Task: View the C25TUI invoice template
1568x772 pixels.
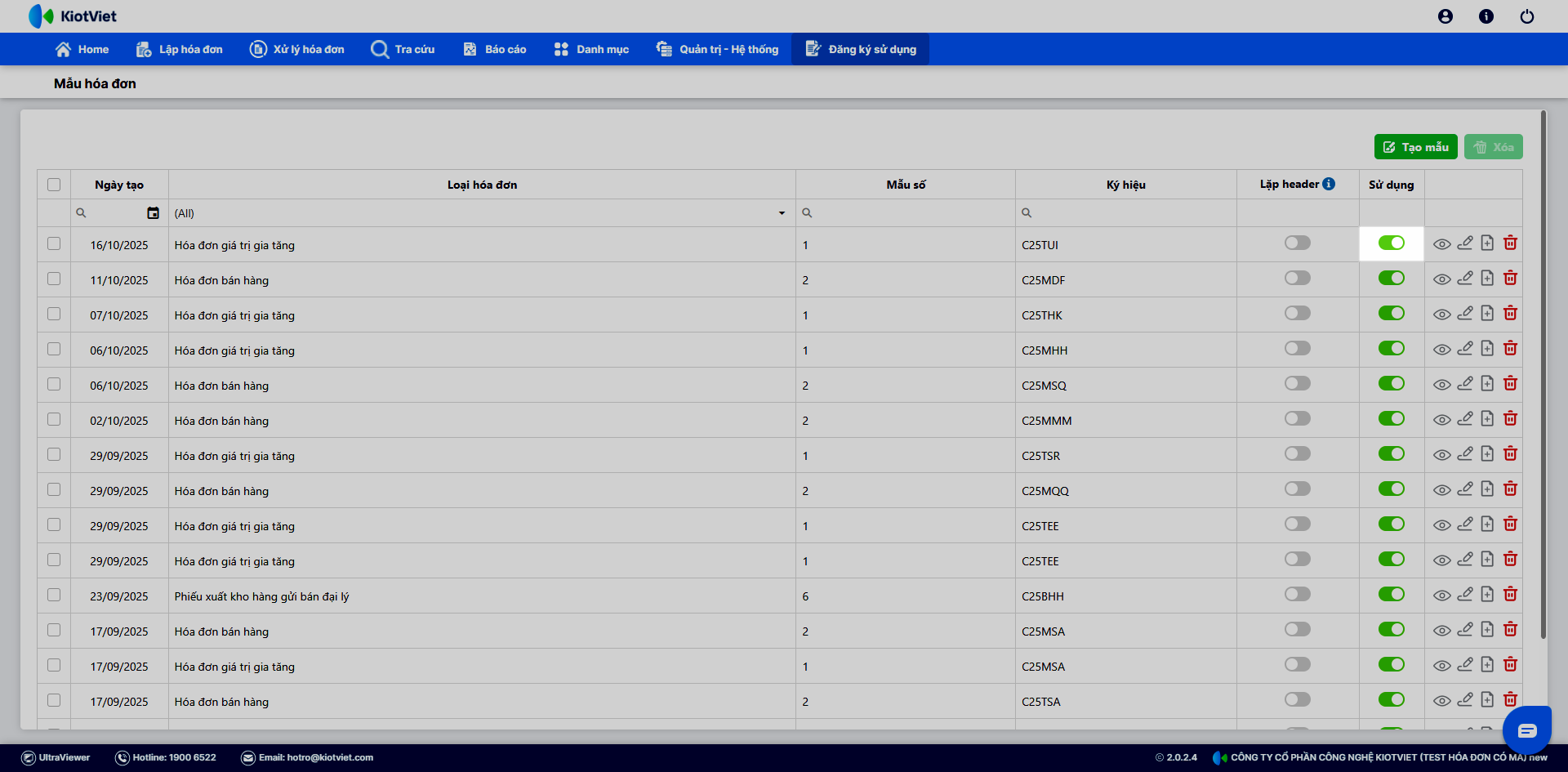Action: pyautogui.click(x=1442, y=243)
